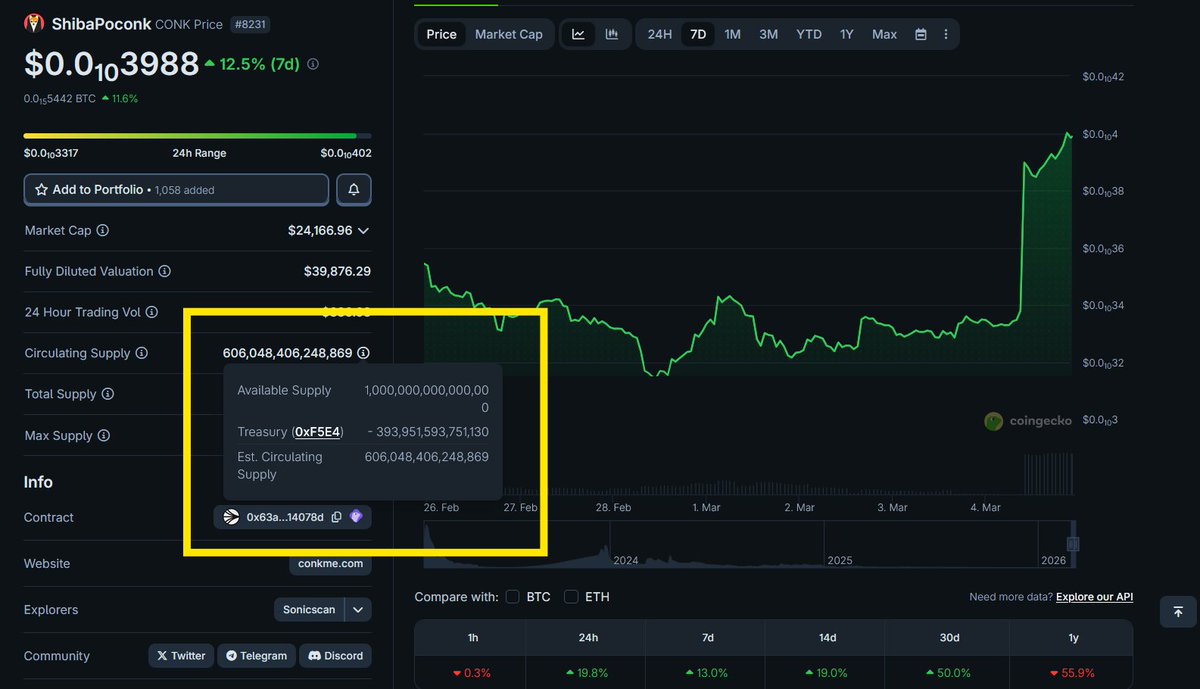Click the chart navigator right handle

[1073, 544]
